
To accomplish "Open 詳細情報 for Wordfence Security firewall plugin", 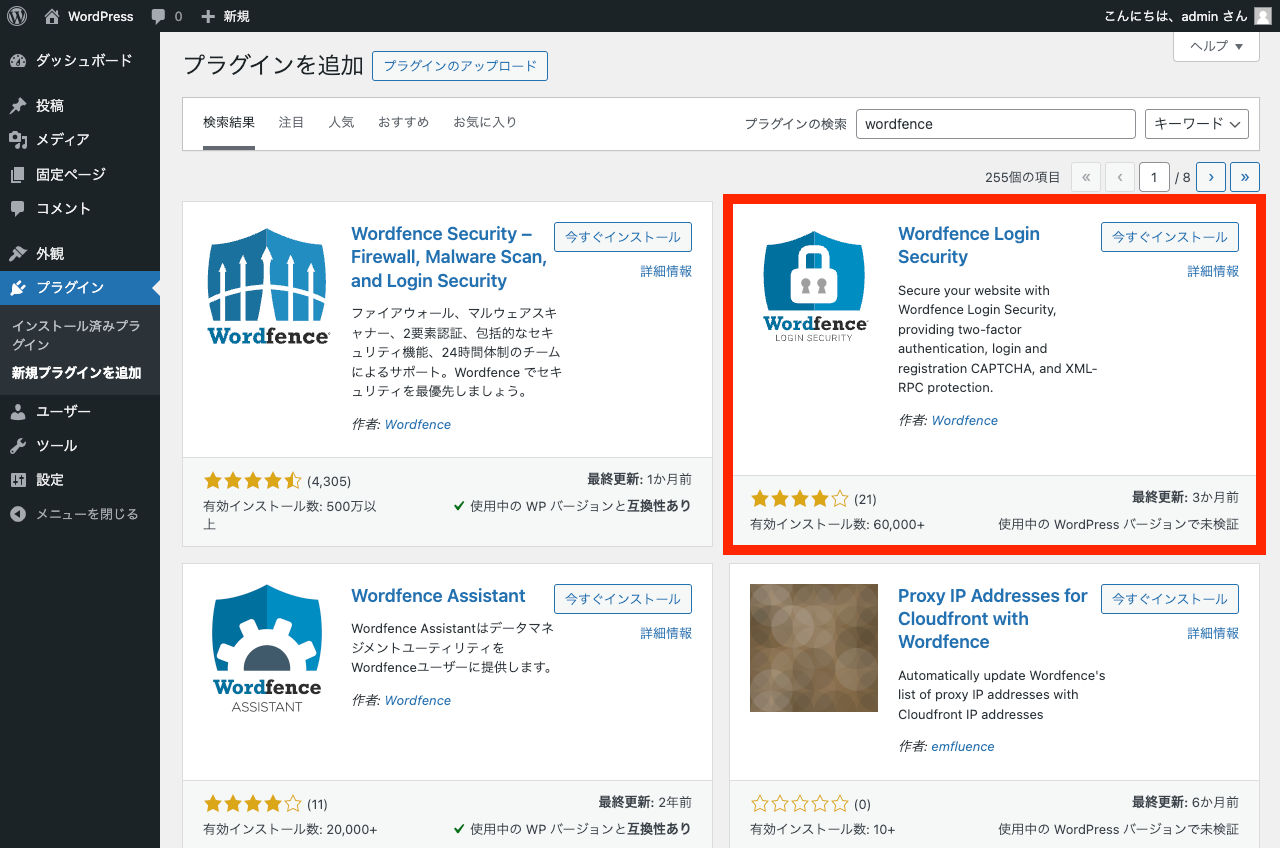I will pos(666,271).
